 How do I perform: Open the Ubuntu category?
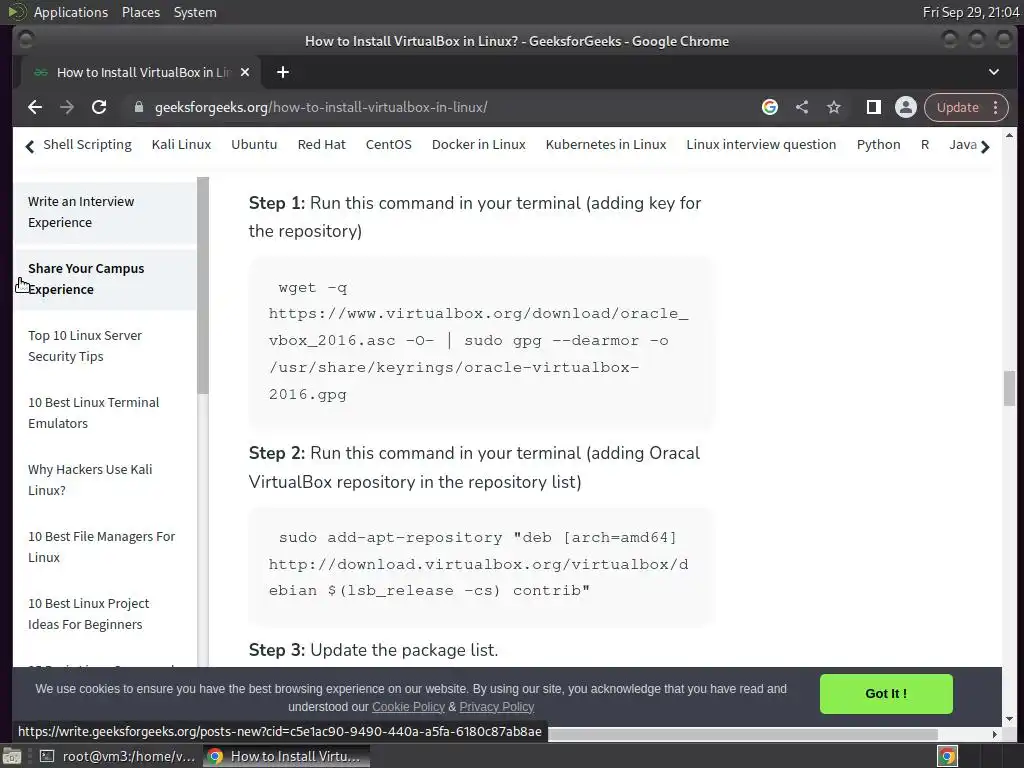(x=254, y=144)
